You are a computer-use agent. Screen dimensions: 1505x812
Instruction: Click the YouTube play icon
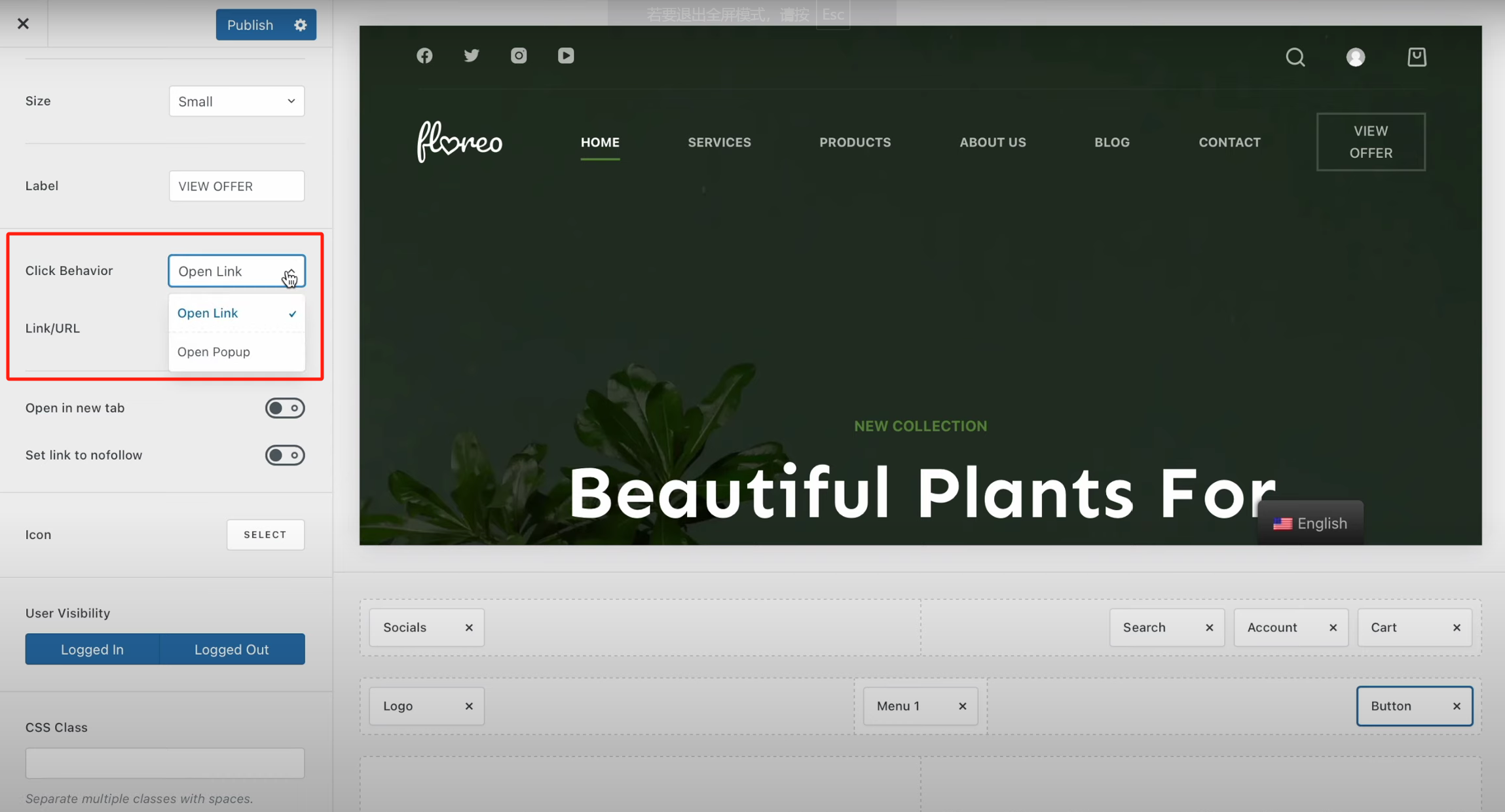coord(566,56)
